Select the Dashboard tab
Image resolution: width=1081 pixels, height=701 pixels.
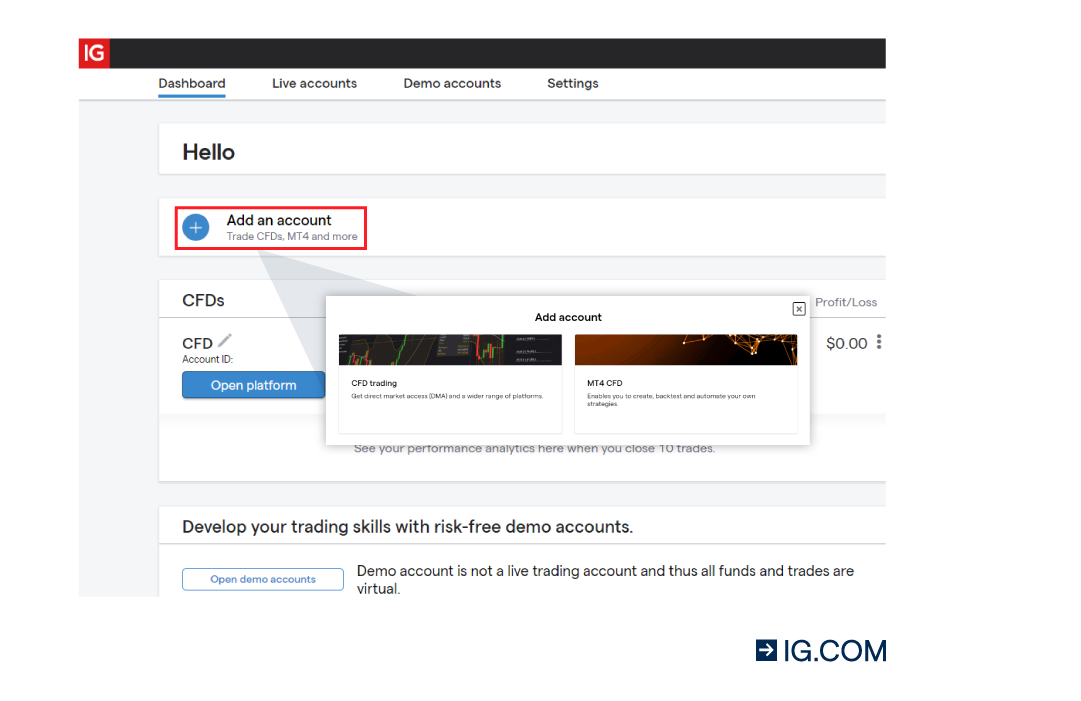click(x=191, y=83)
